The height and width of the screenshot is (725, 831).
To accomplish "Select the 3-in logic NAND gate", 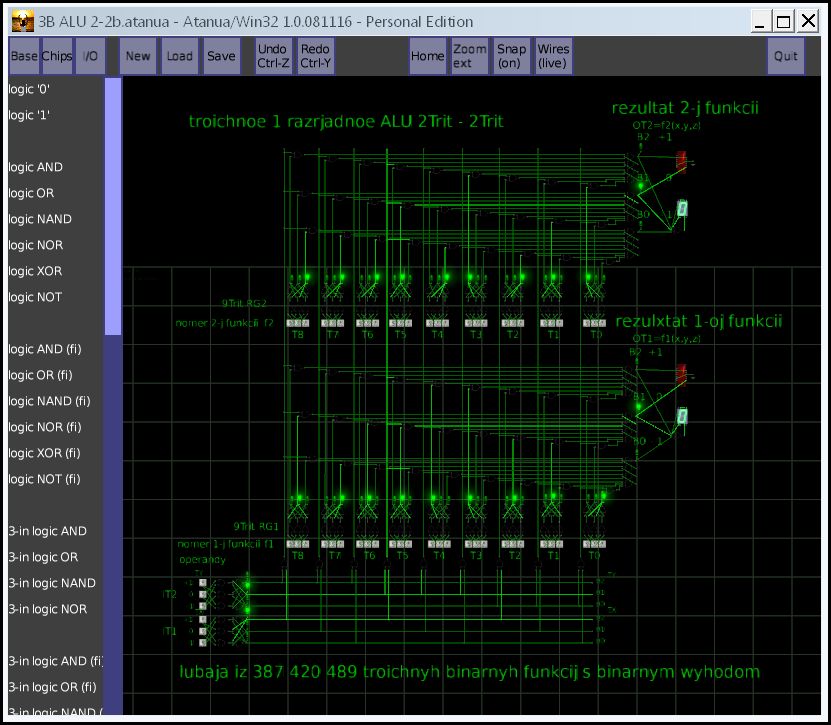I will click(x=52, y=582).
